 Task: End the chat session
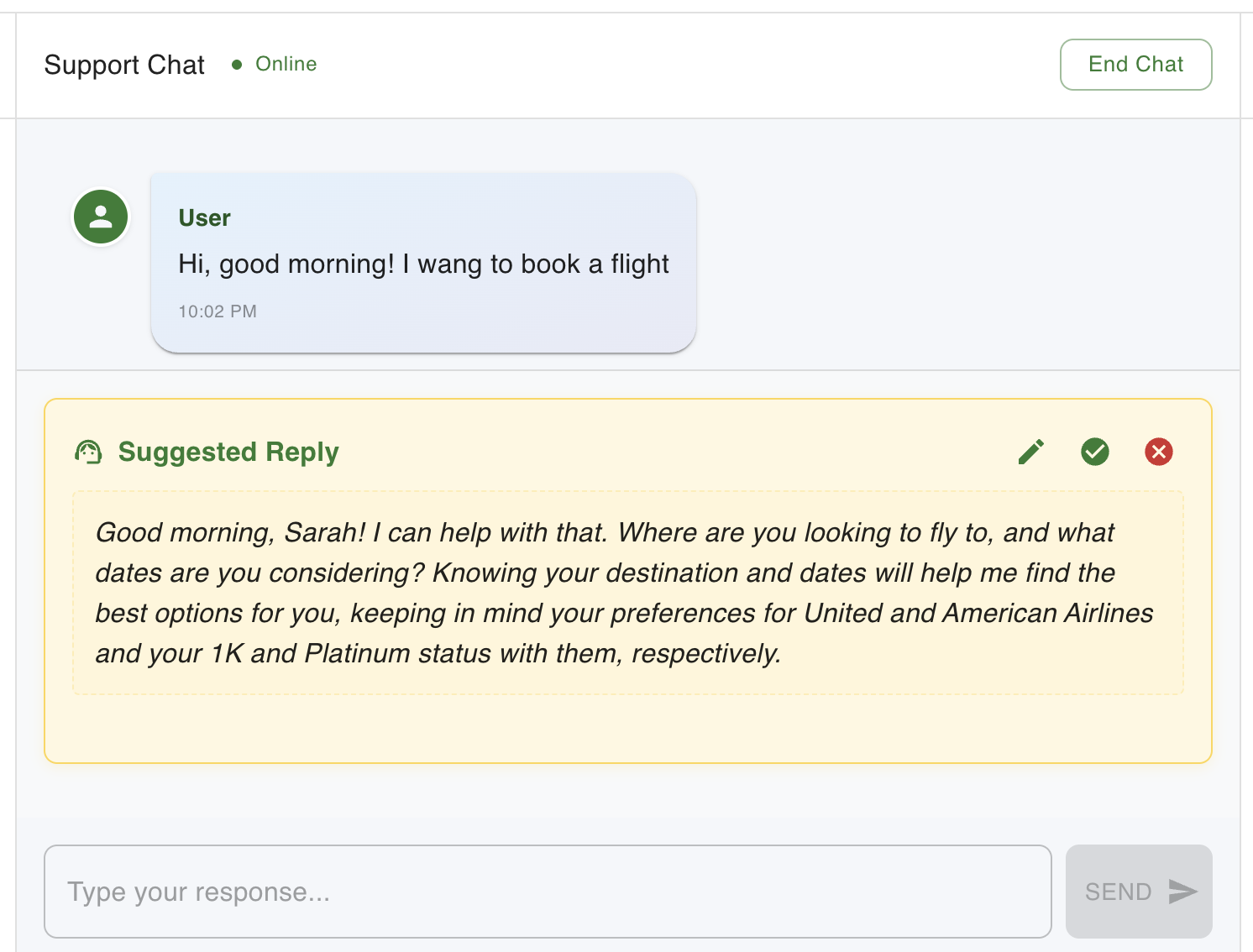coord(1135,65)
